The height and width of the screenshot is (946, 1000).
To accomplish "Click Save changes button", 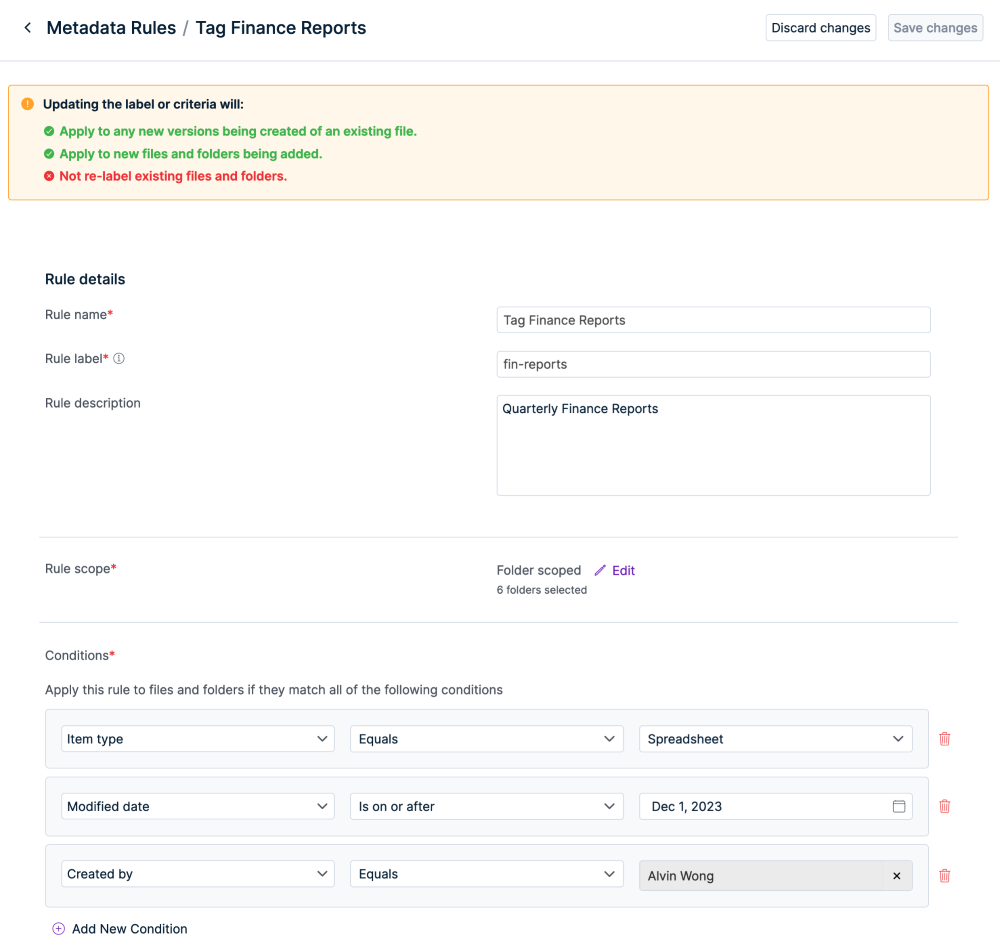I will coord(935,28).
